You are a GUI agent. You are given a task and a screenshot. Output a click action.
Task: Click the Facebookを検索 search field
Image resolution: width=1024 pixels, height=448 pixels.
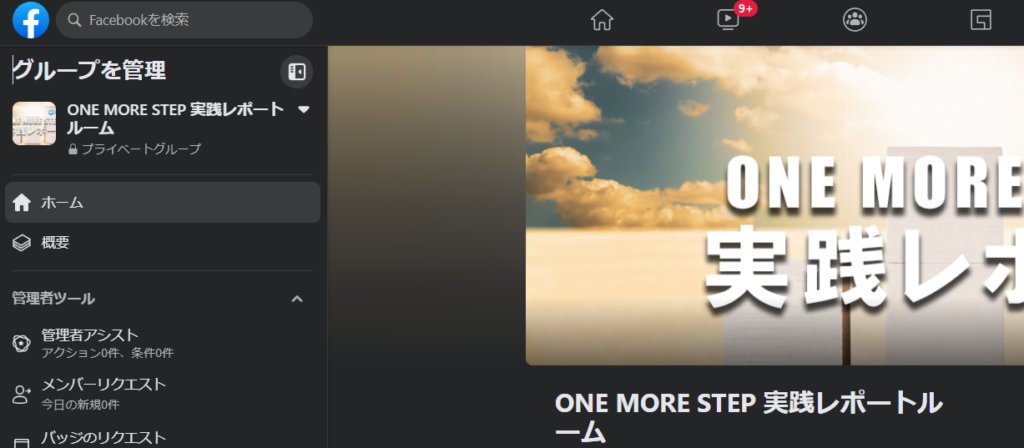coord(184,20)
